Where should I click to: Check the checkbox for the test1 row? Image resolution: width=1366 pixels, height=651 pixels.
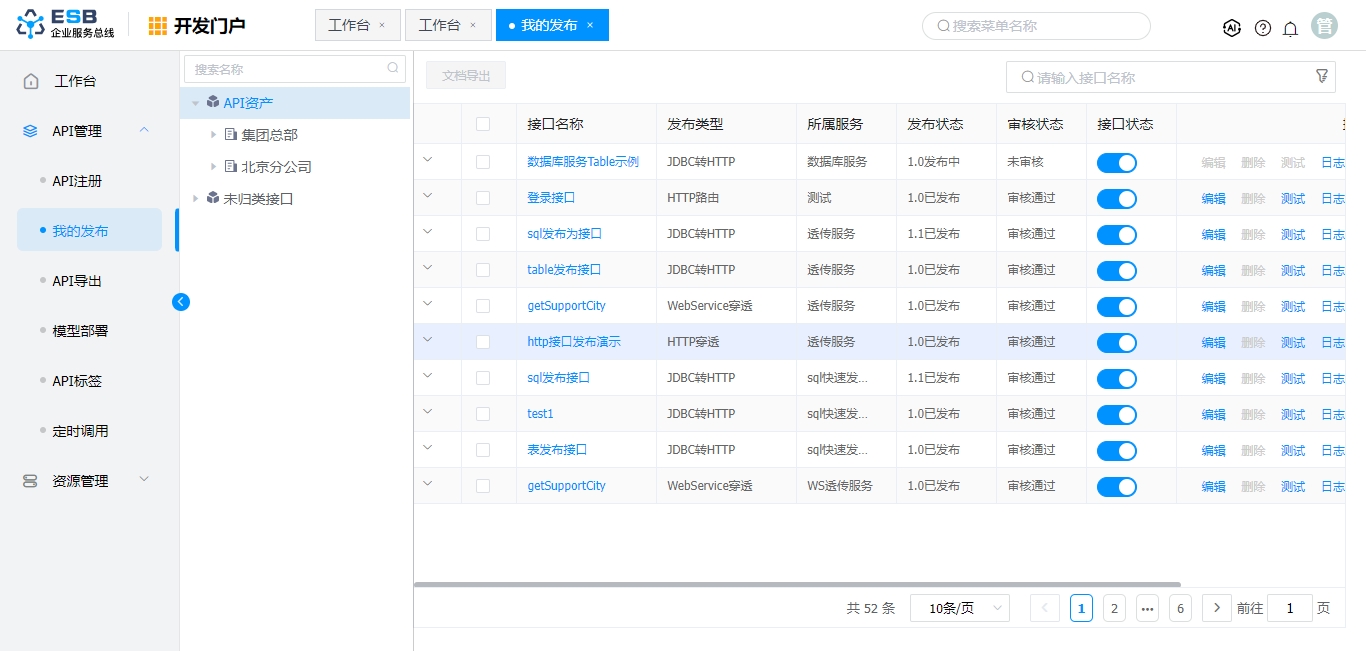pos(483,414)
